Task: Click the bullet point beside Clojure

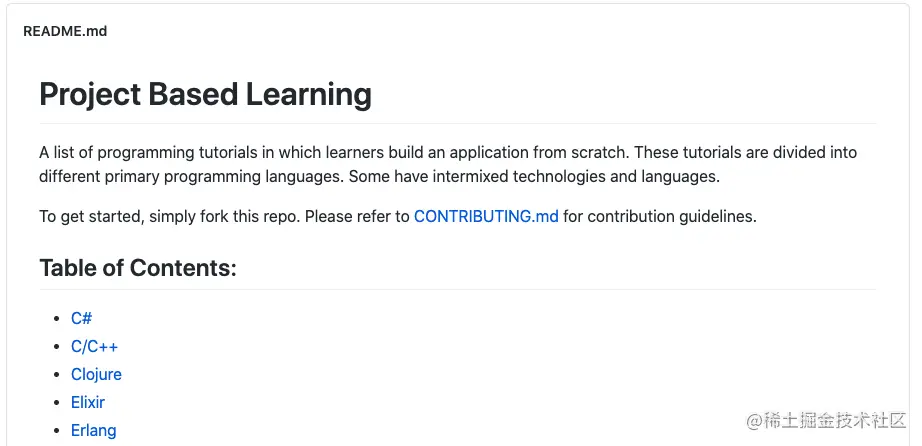Action: 57,375
